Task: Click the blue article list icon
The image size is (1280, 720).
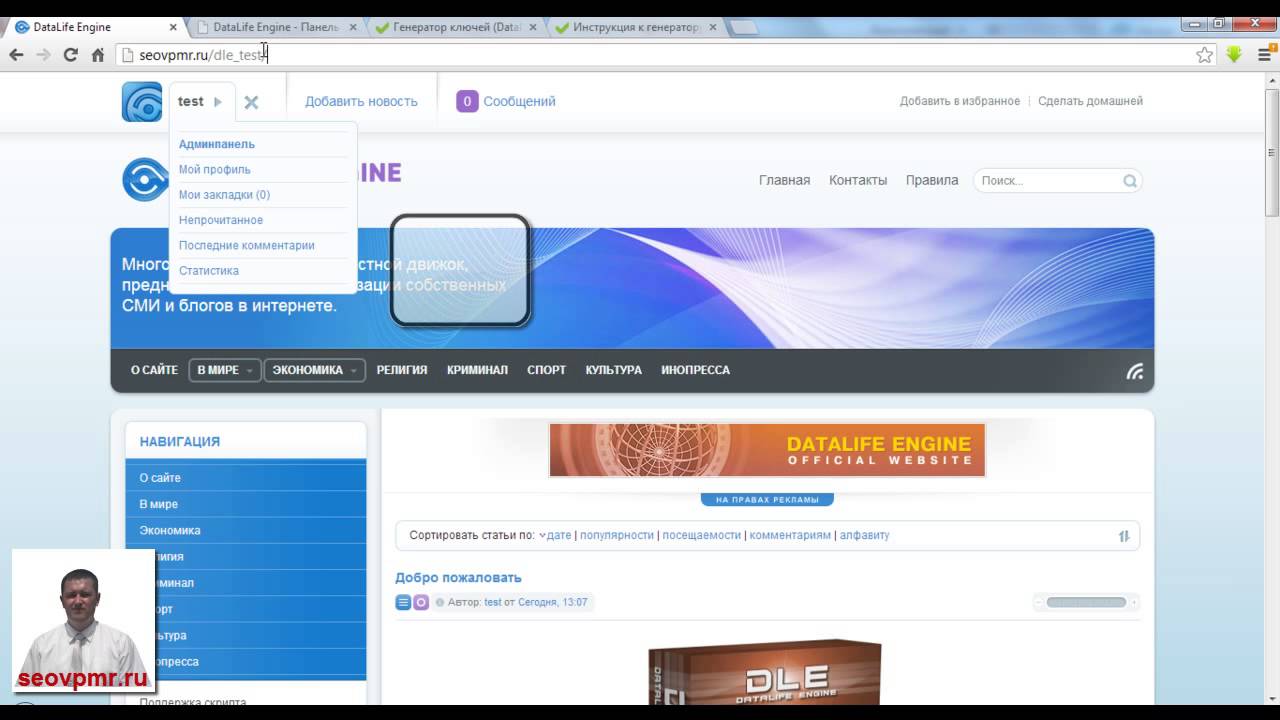Action: 403,602
